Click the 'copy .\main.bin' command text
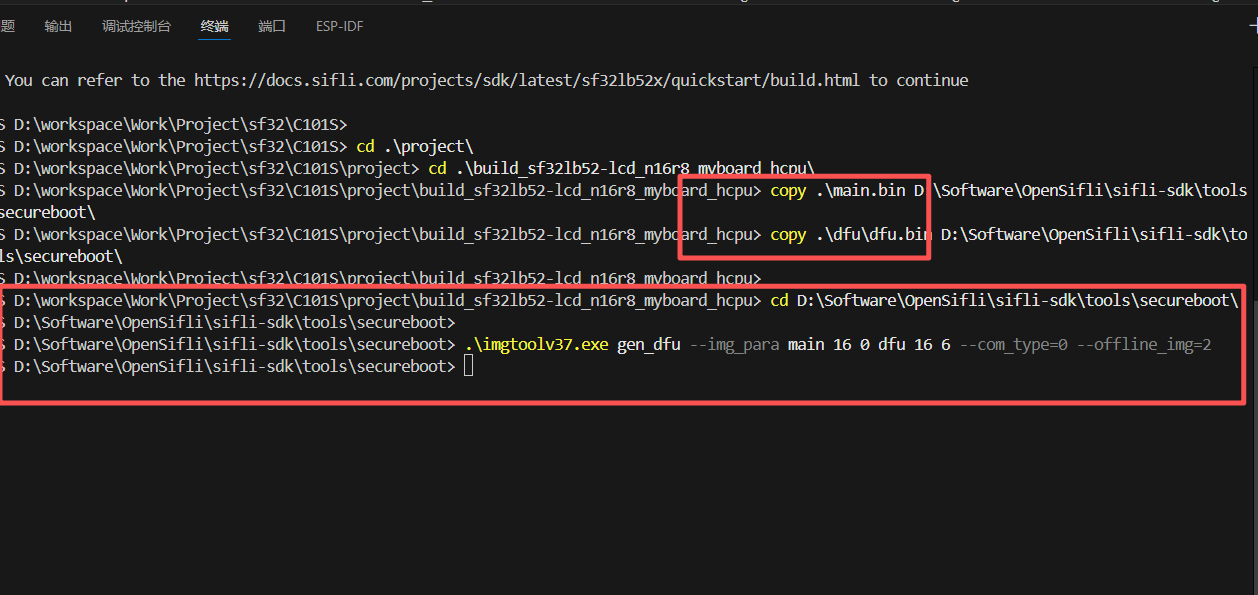 coord(837,190)
